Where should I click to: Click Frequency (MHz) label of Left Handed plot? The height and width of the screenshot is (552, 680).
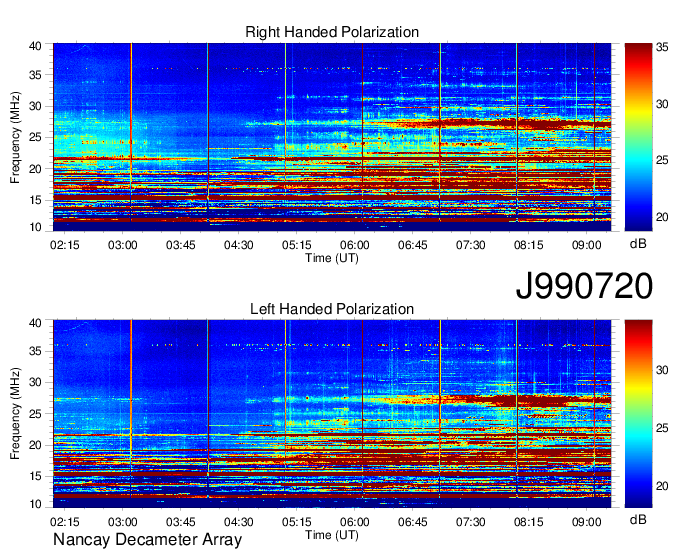[15, 414]
